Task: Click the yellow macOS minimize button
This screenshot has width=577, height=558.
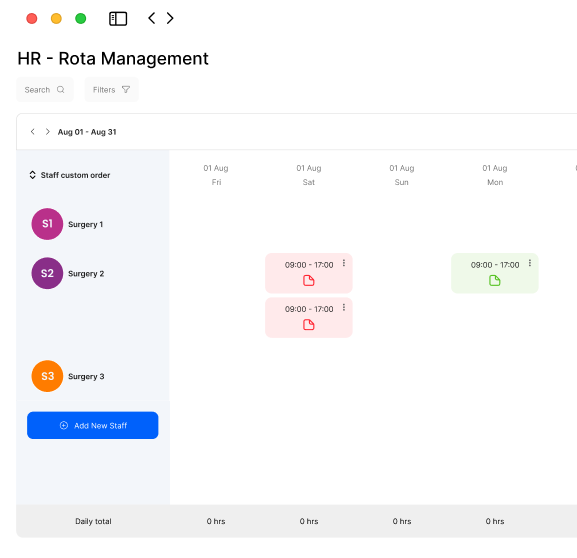Action: click(x=56, y=18)
